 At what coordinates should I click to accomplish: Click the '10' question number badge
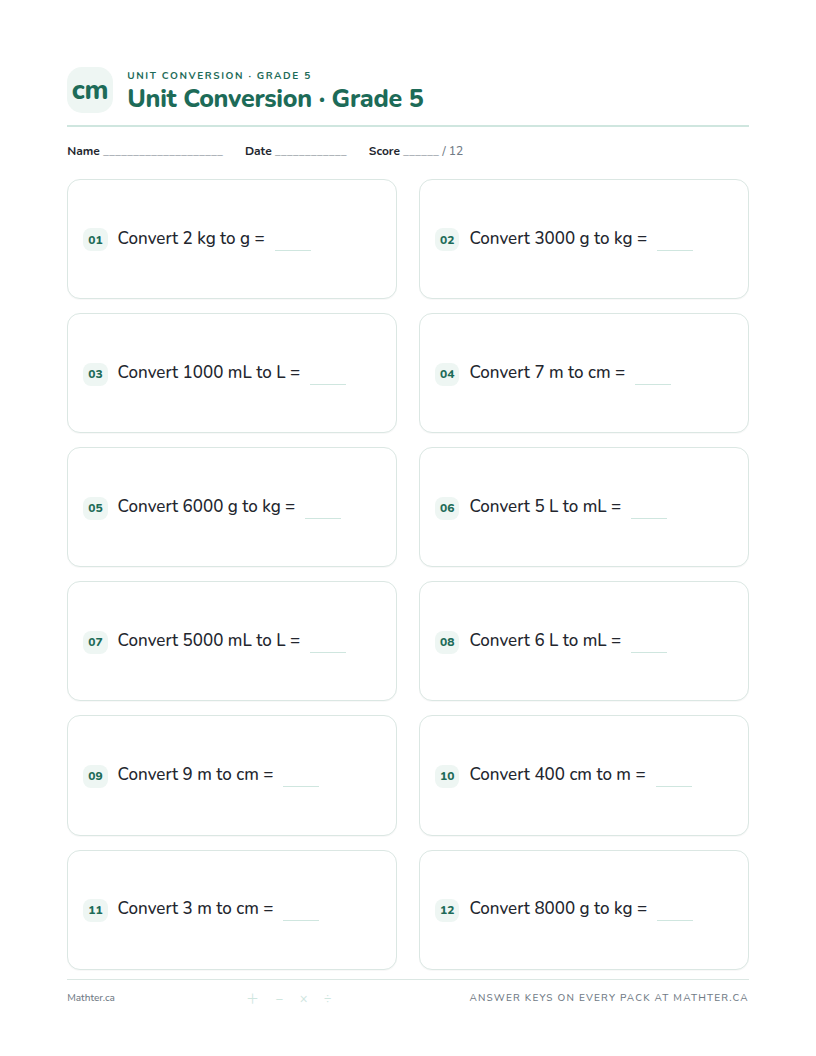[x=447, y=775]
